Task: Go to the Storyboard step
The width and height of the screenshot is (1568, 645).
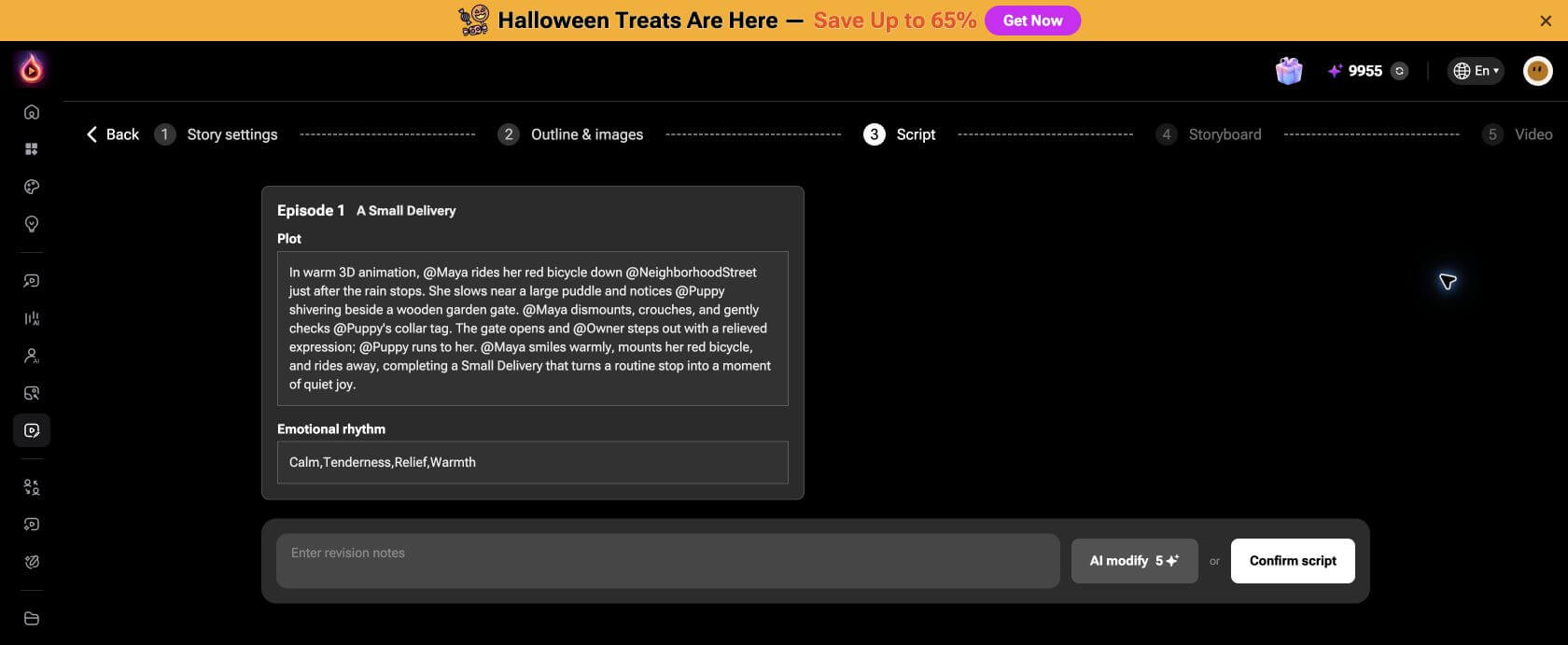Action: pos(1209,134)
